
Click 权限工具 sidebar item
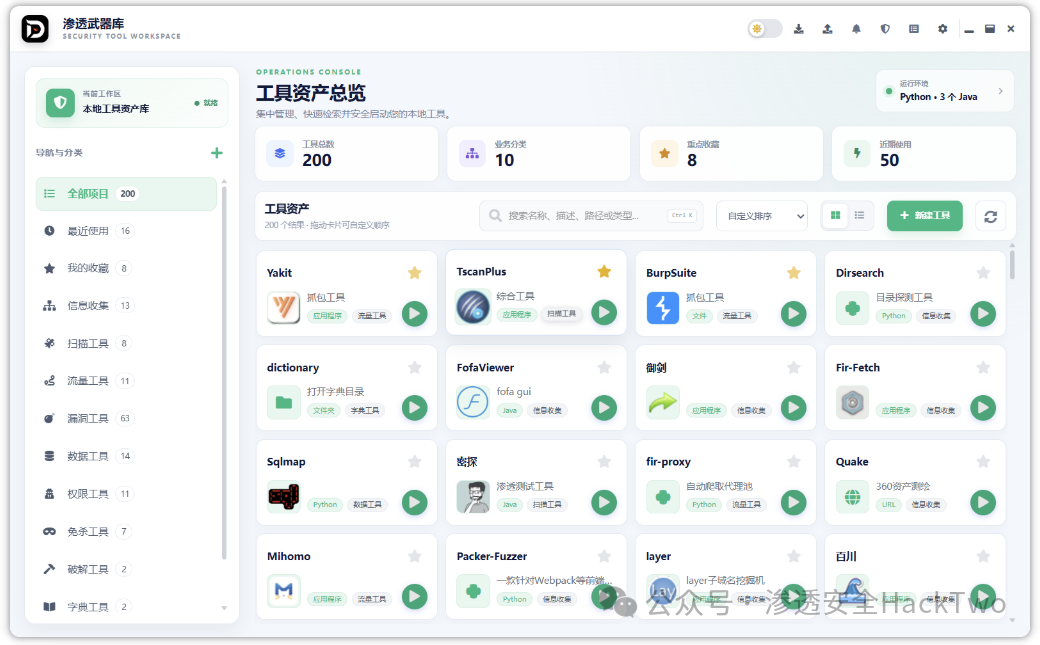pyautogui.click(x=126, y=494)
